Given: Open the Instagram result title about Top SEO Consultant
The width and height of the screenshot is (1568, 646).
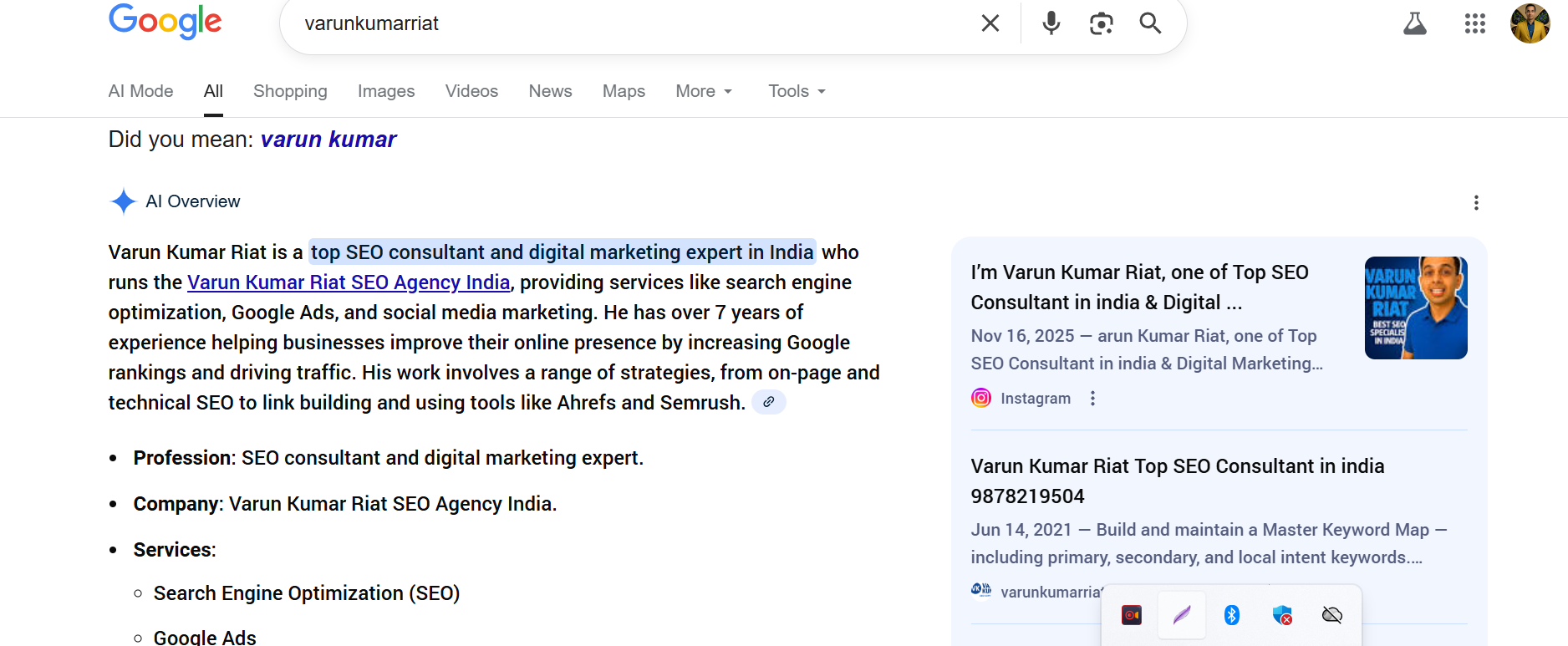Looking at the screenshot, I should pyautogui.click(x=1139, y=287).
